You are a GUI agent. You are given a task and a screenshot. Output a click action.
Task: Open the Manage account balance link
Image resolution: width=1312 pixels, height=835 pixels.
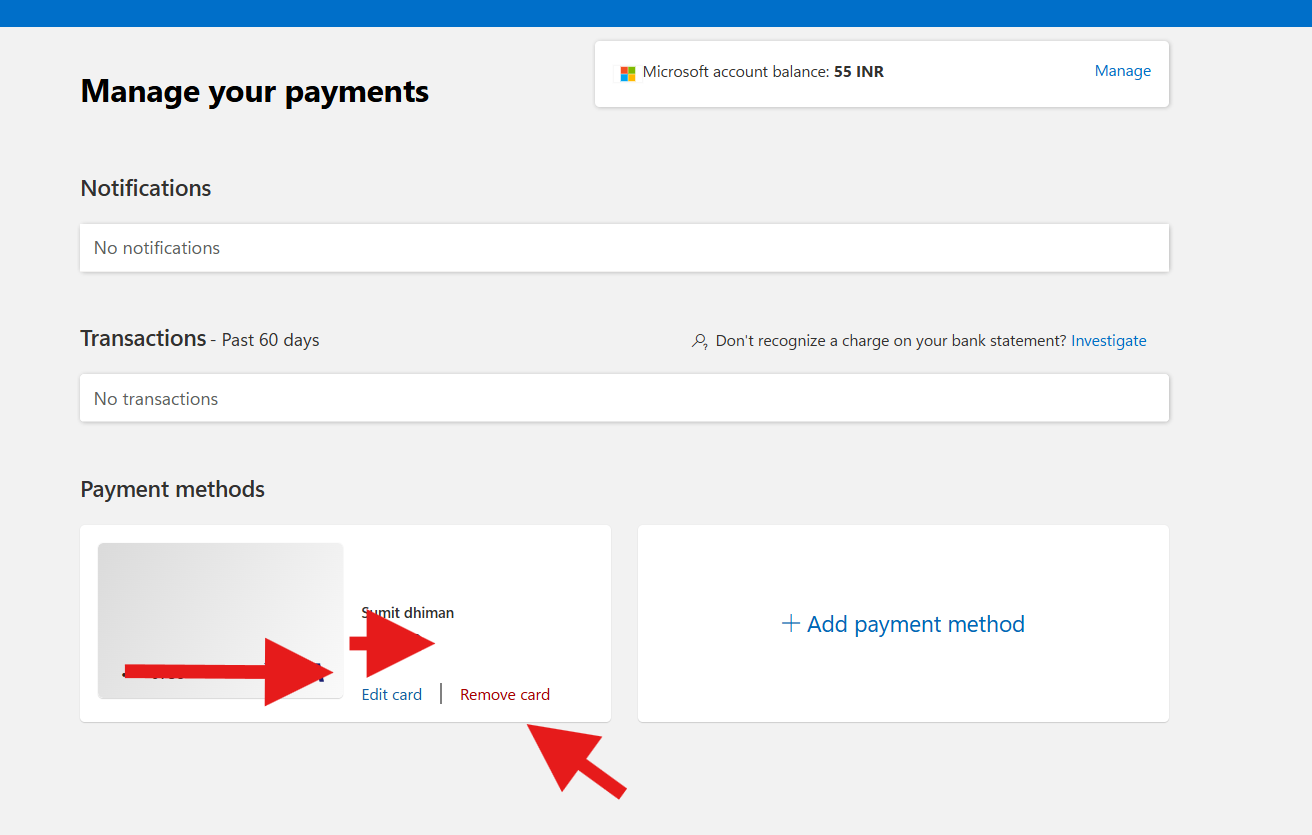click(x=1122, y=71)
